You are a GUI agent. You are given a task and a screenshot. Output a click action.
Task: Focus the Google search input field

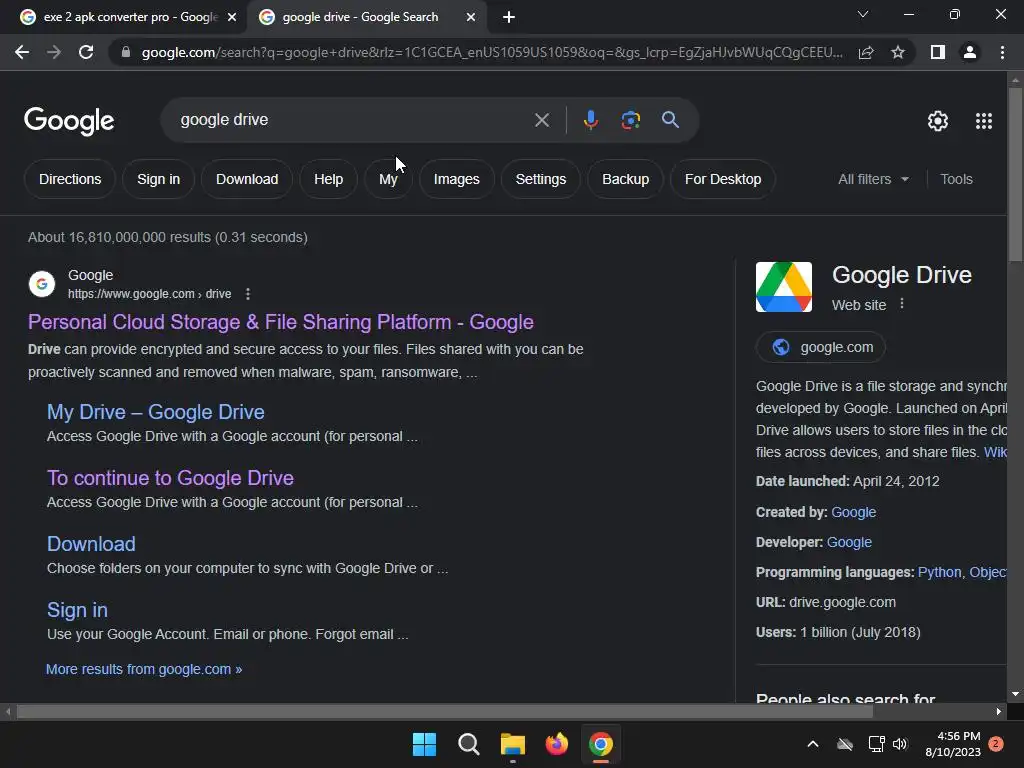(x=353, y=120)
